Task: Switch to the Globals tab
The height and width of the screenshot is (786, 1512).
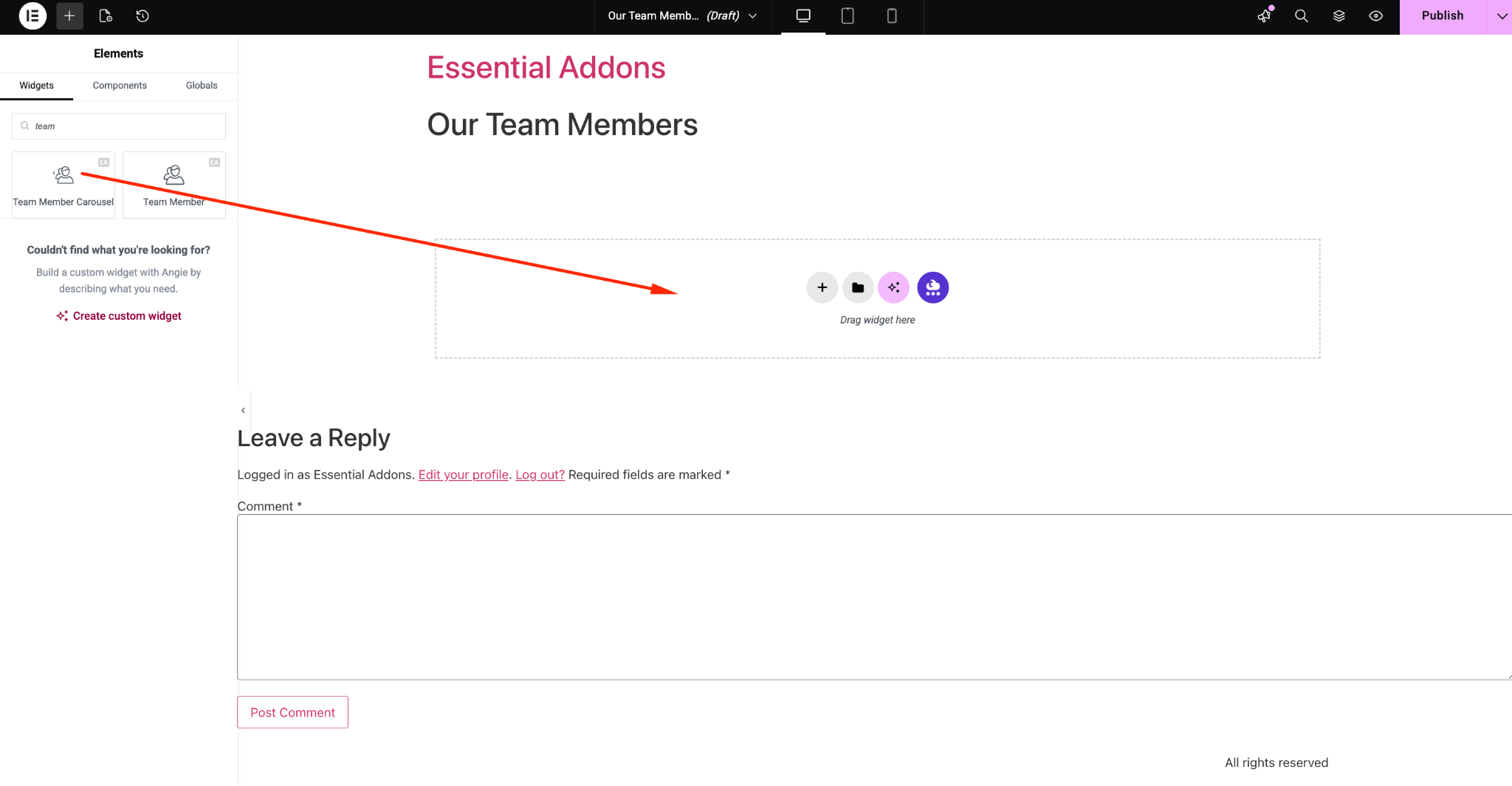Action: click(202, 86)
